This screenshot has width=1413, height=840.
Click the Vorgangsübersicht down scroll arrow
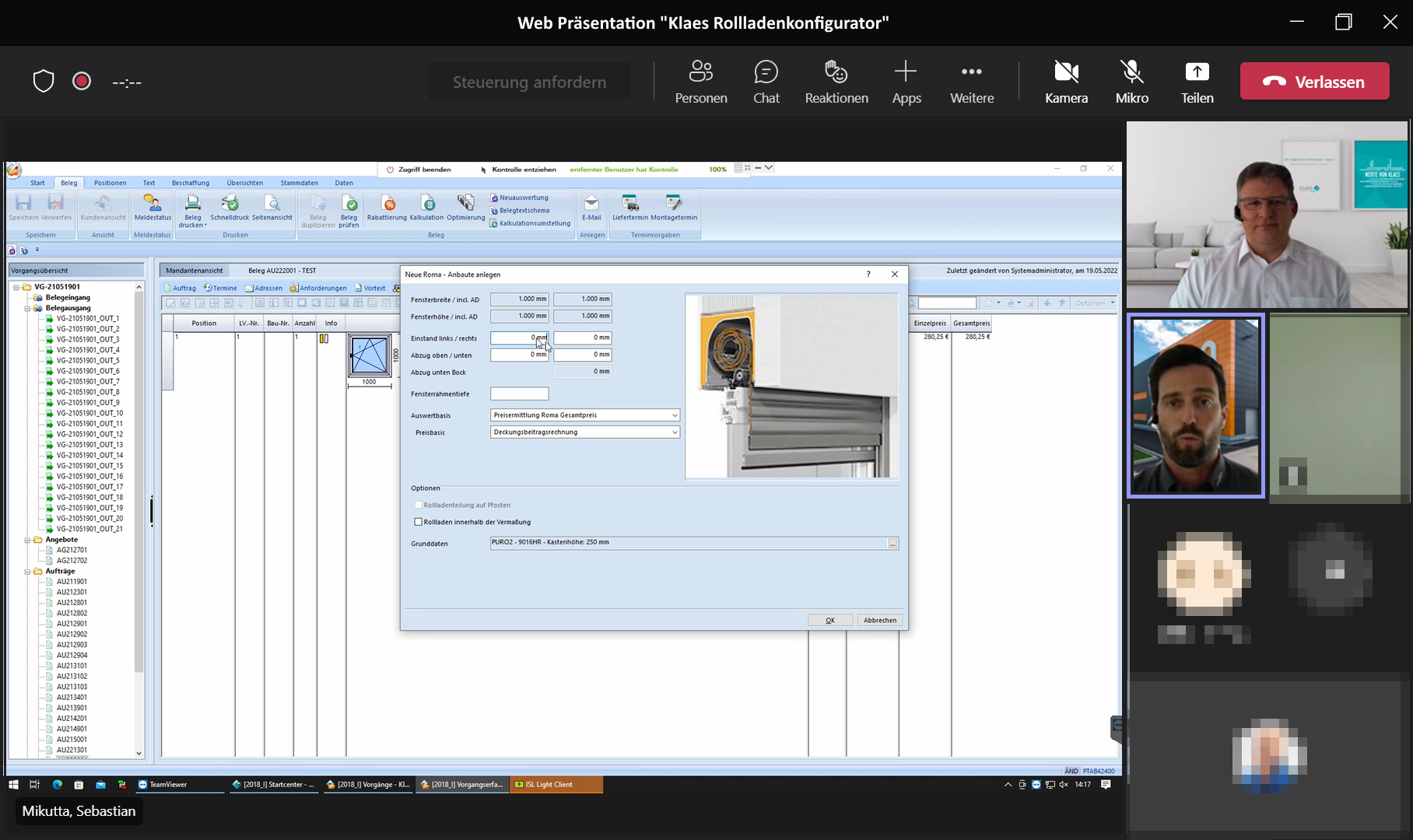pos(139,753)
